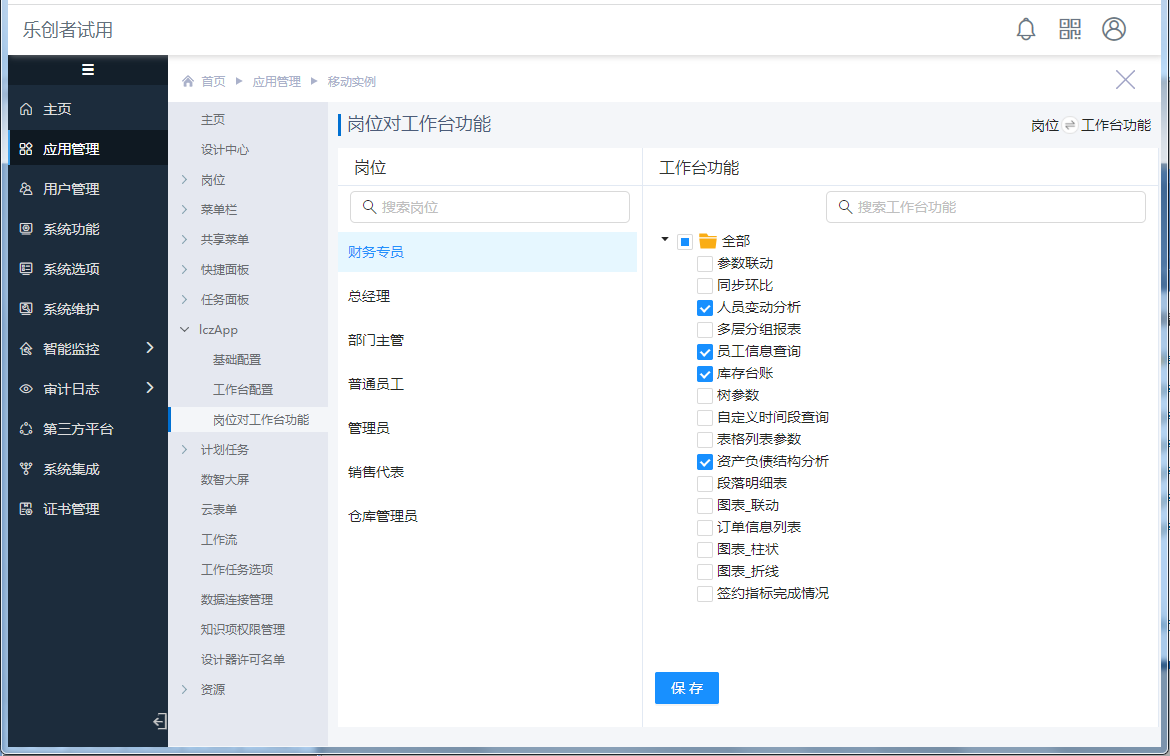The height and width of the screenshot is (756, 1170).
Task: Enable the 参数联动 checkbox
Action: [705, 264]
